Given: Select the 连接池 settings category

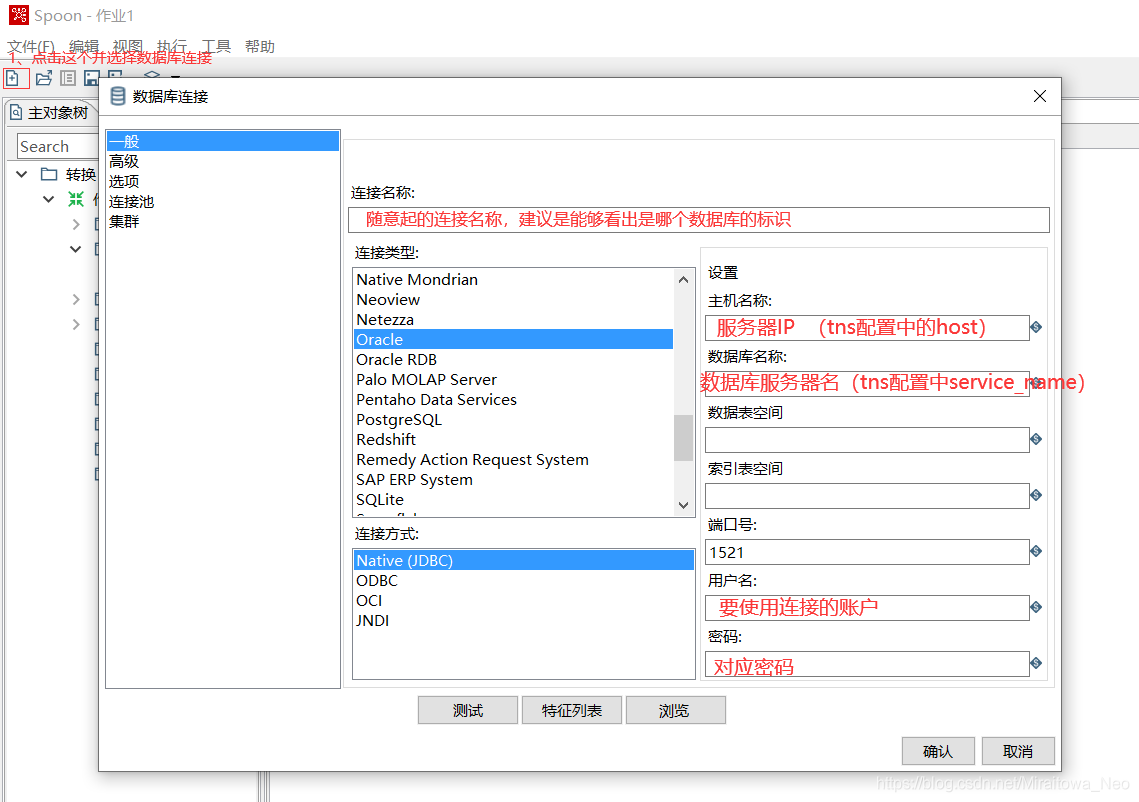Looking at the screenshot, I should coord(223,202).
